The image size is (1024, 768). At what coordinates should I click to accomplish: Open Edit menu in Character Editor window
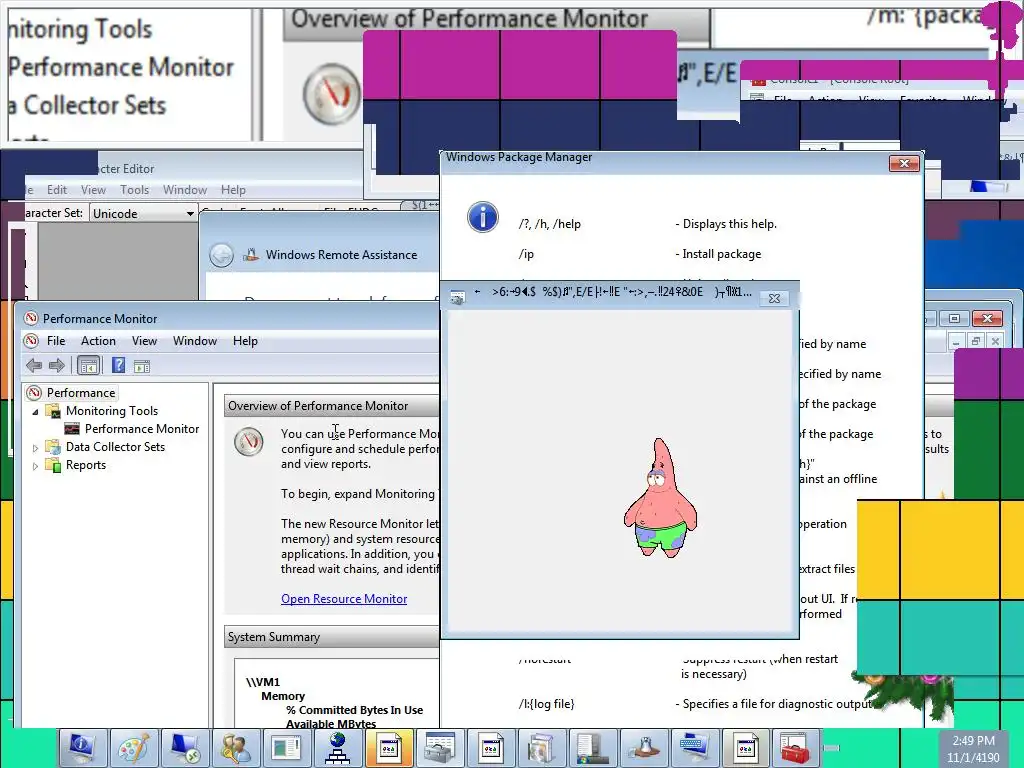(x=57, y=189)
